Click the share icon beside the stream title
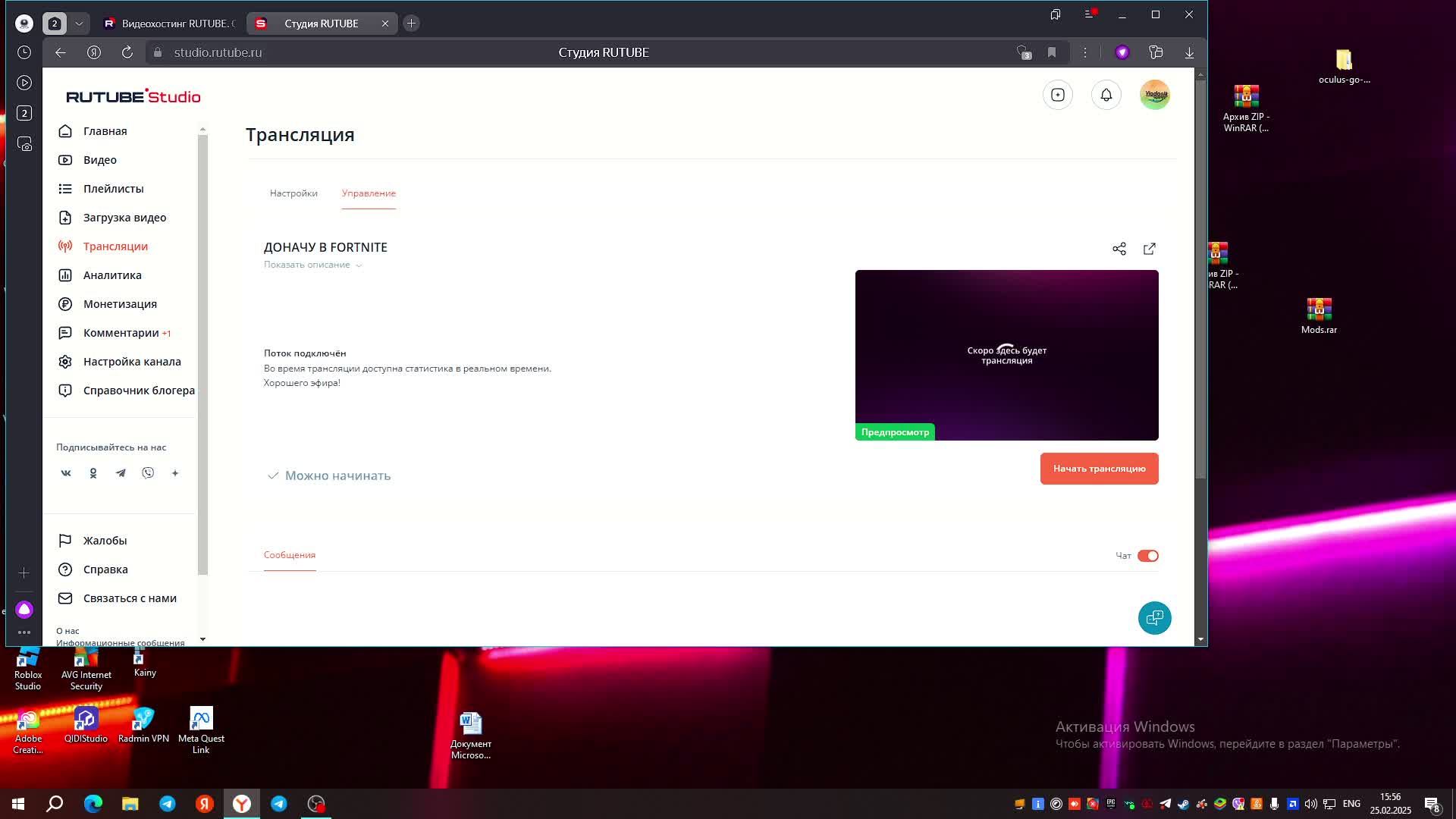Image resolution: width=1456 pixels, height=819 pixels. (x=1119, y=249)
